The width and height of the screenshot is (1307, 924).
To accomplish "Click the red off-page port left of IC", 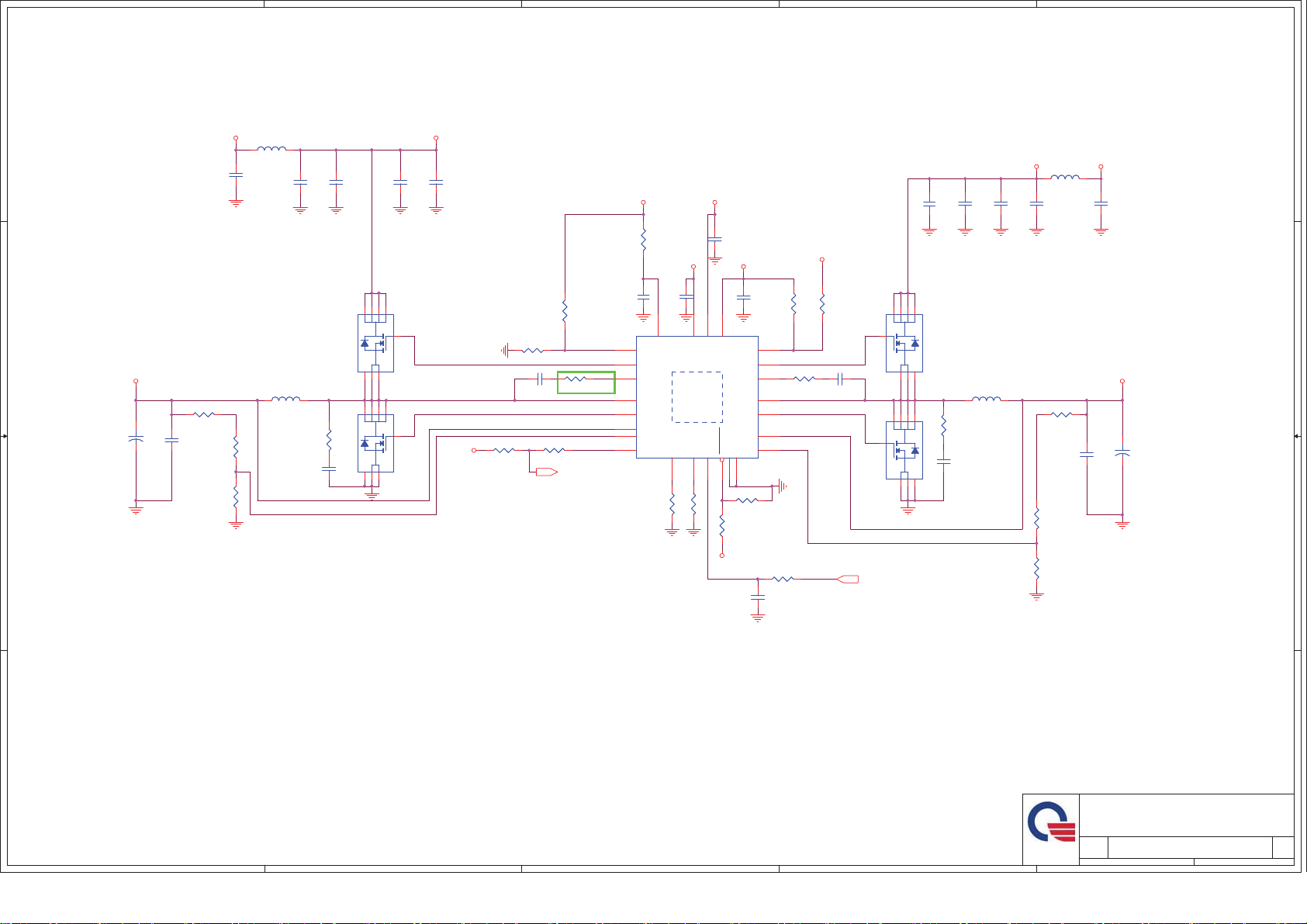I will pos(547,472).
